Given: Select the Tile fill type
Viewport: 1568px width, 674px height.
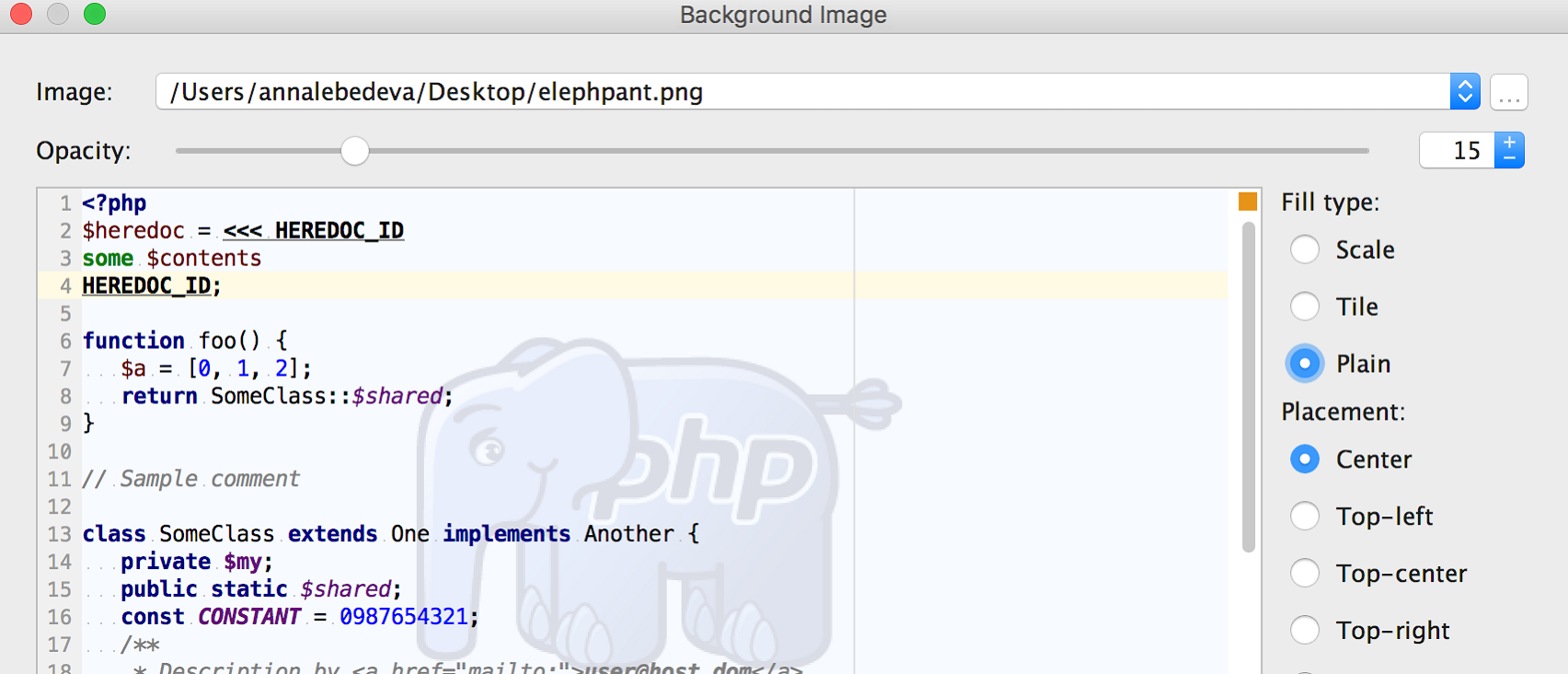Looking at the screenshot, I should [x=1305, y=307].
